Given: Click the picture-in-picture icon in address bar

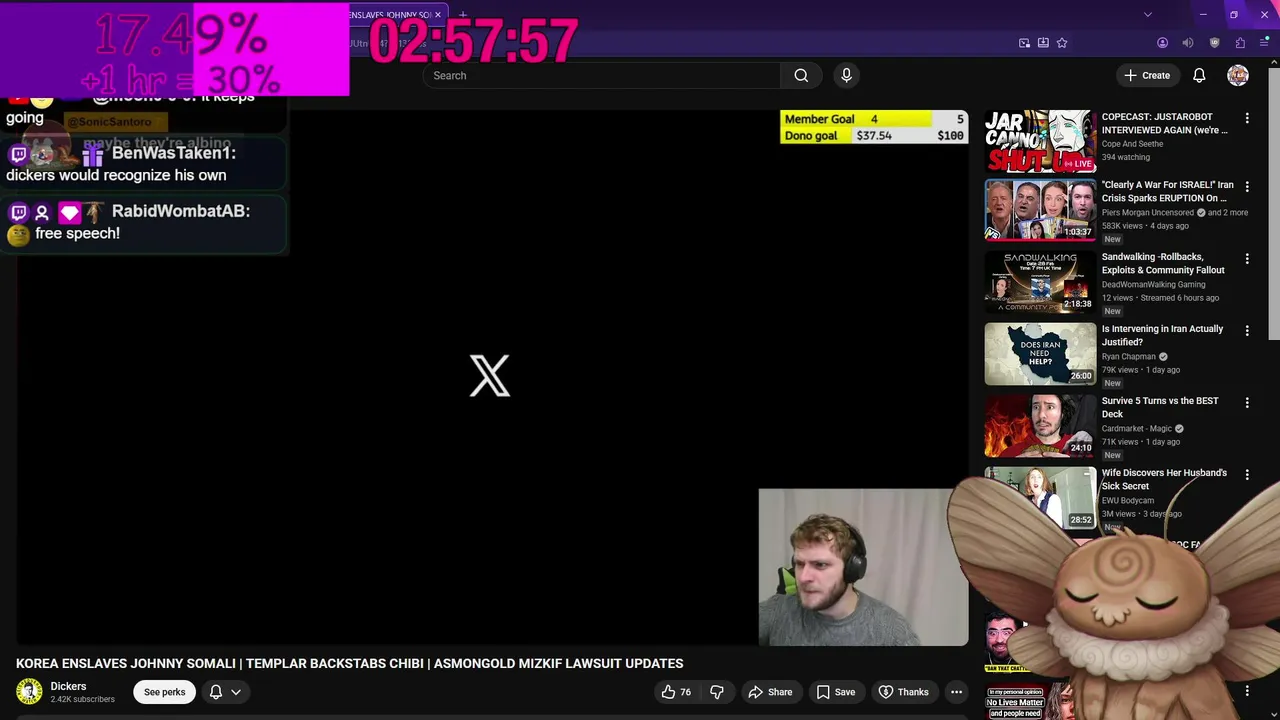Looking at the screenshot, I should (1024, 43).
